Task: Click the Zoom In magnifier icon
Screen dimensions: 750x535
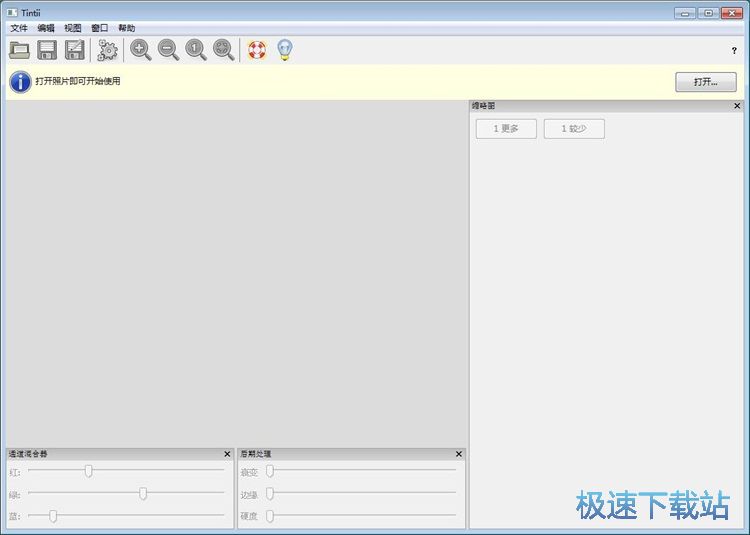Action: click(141, 50)
